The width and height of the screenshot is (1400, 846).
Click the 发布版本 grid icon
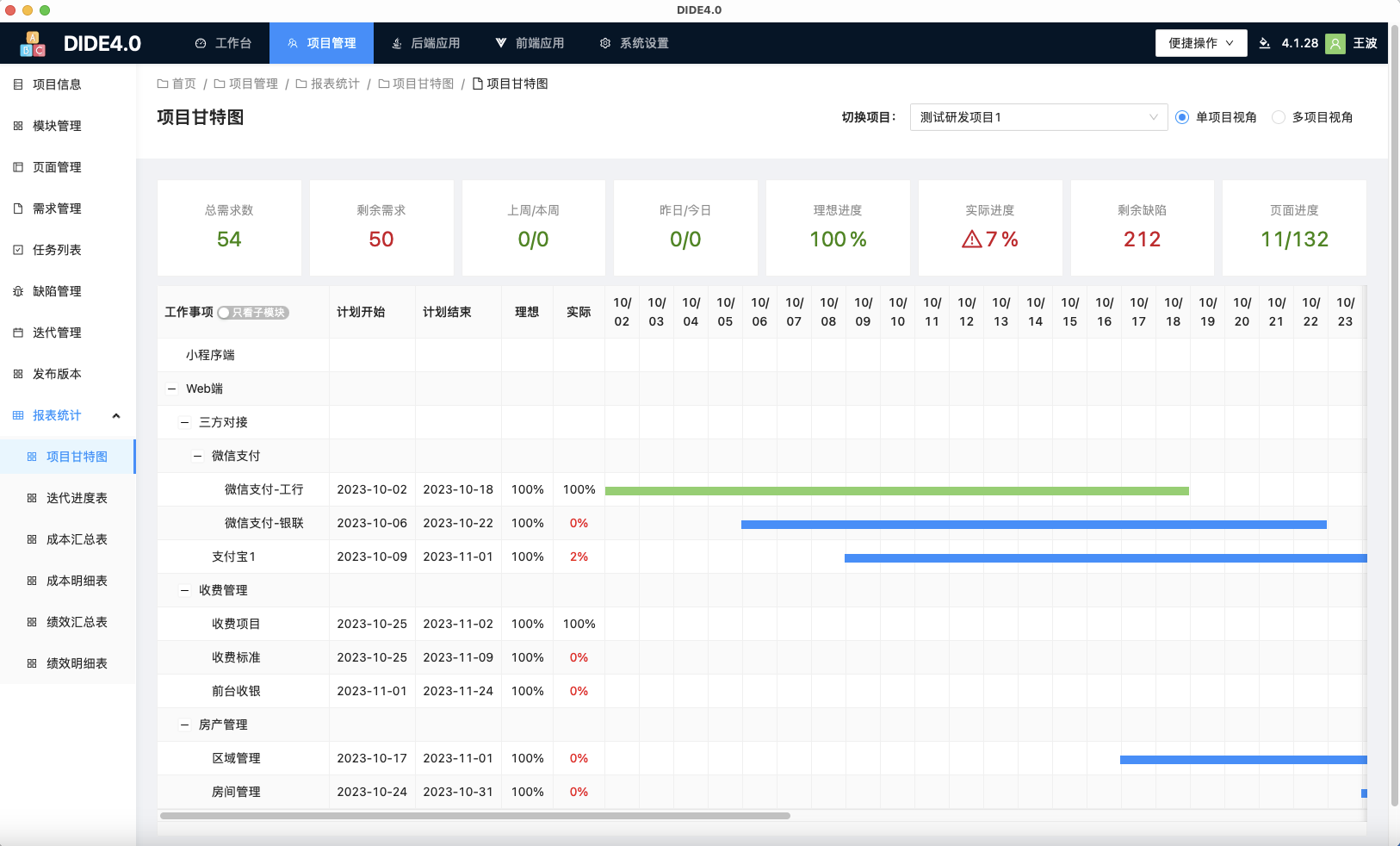(x=18, y=374)
